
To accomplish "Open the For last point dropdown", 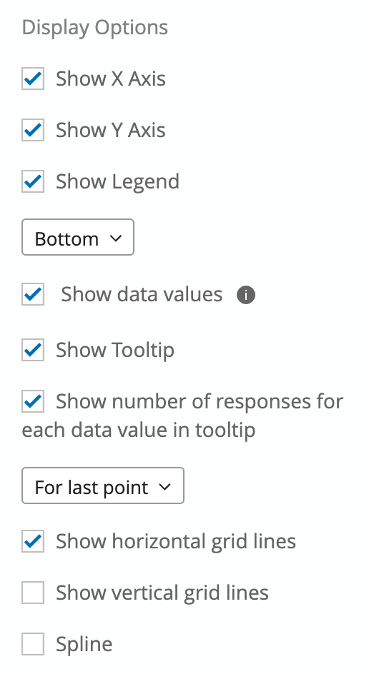I will pyautogui.click(x=103, y=486).
